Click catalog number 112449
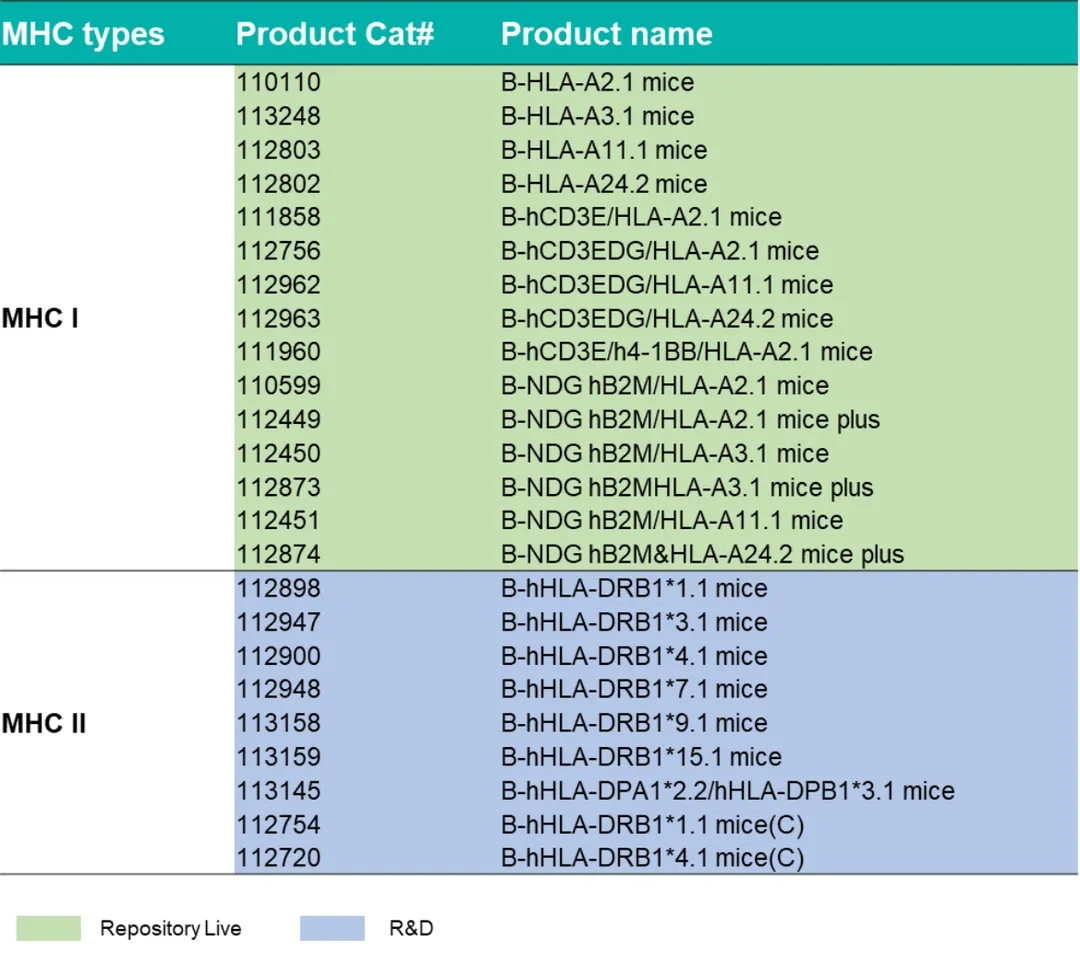Image resolution: width=1080 pixels, height=953 pixels. (279, 419)
